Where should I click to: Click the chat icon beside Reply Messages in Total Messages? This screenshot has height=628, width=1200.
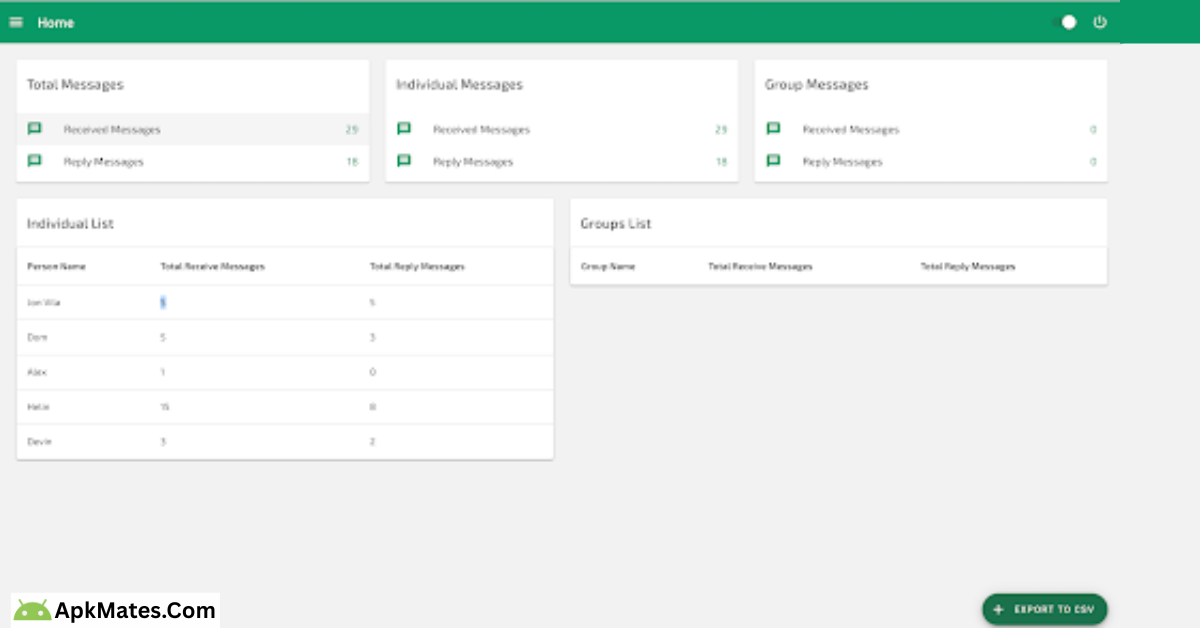(x=34, y=161)
